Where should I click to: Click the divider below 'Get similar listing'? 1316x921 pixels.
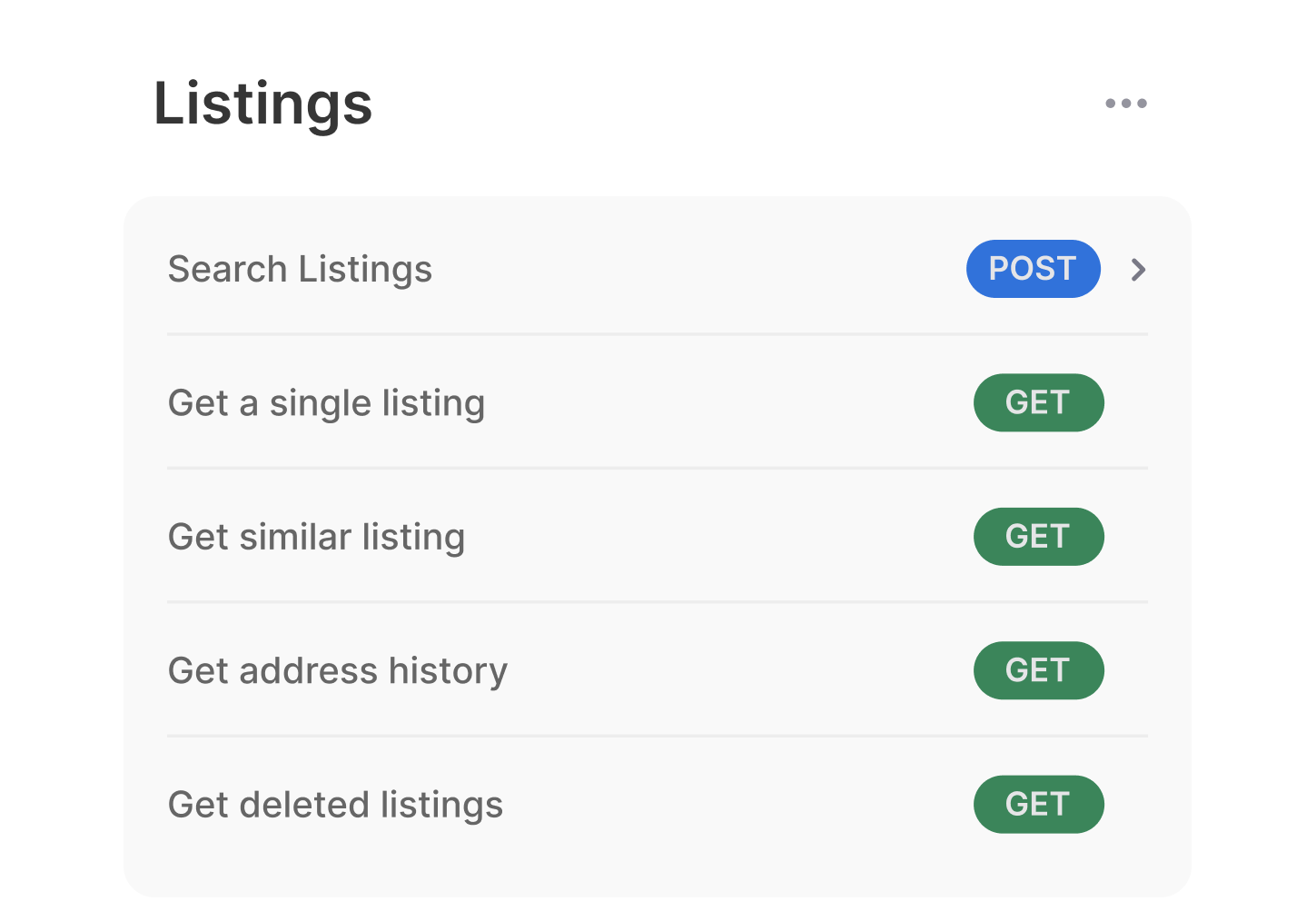point(658,602)
